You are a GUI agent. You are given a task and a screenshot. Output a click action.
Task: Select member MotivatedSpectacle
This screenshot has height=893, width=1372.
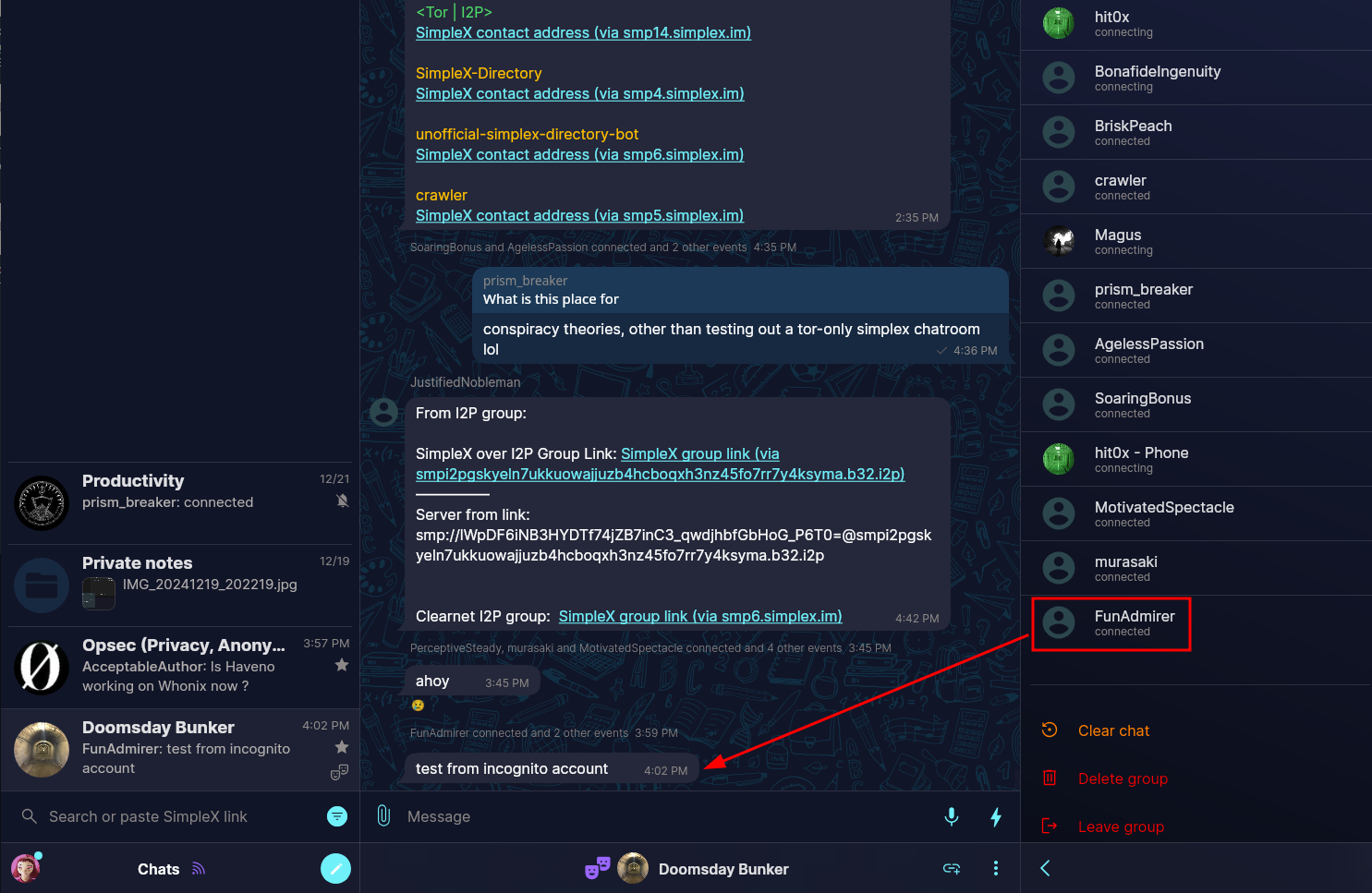click(1196, 513)
